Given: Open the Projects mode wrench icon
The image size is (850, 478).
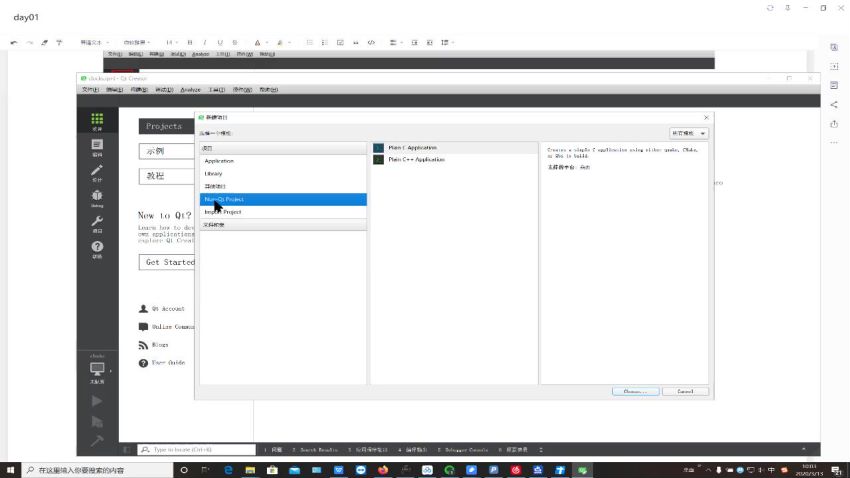Looking at the screenshot, I should click(x=97, y=223).
